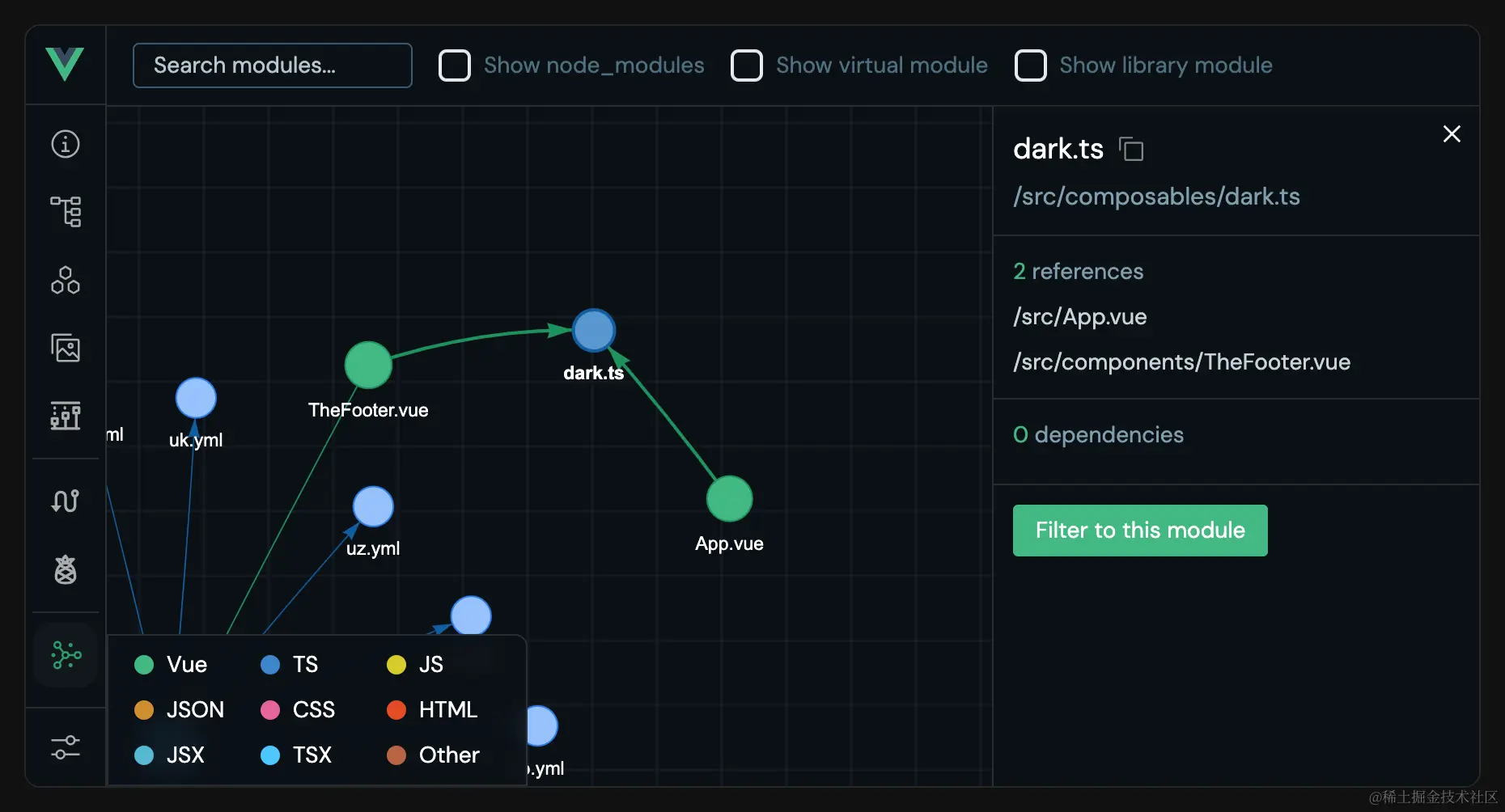Click the search modules input field
The height and width of the screenshot is (812, 1505).
tap(272, 66)
